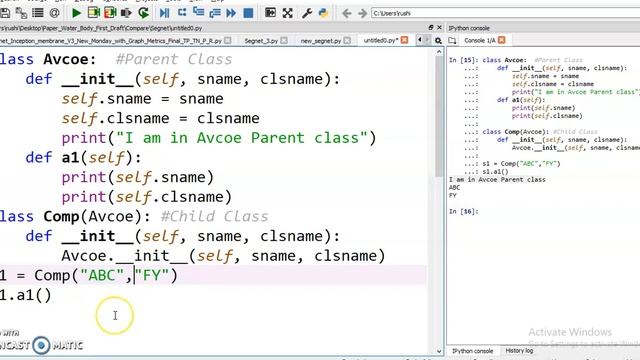Switch to the new_segnet.py tab
This screenshot has height=360, width=640.
click(x=321, y=40)
